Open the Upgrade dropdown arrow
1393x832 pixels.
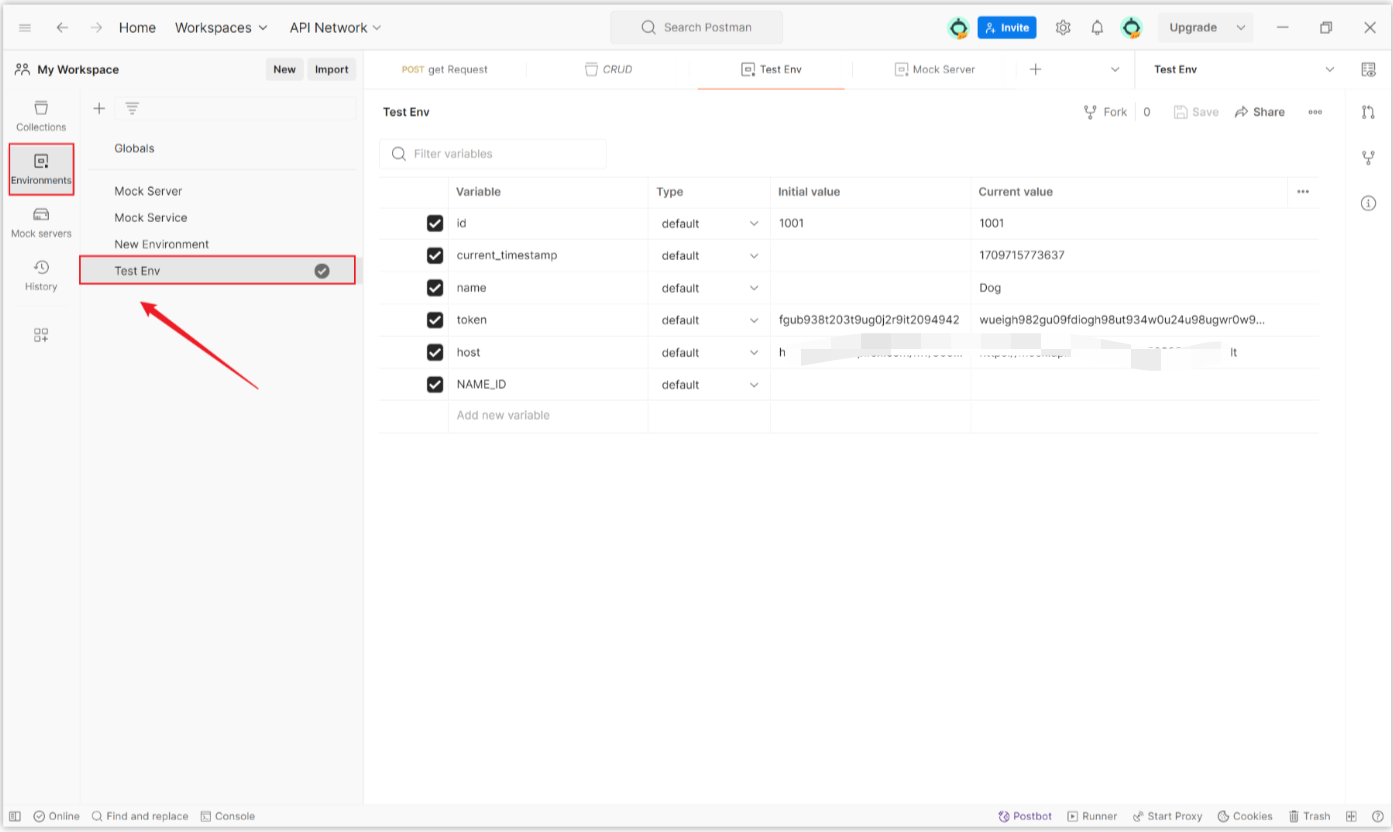pos(1240,28)
